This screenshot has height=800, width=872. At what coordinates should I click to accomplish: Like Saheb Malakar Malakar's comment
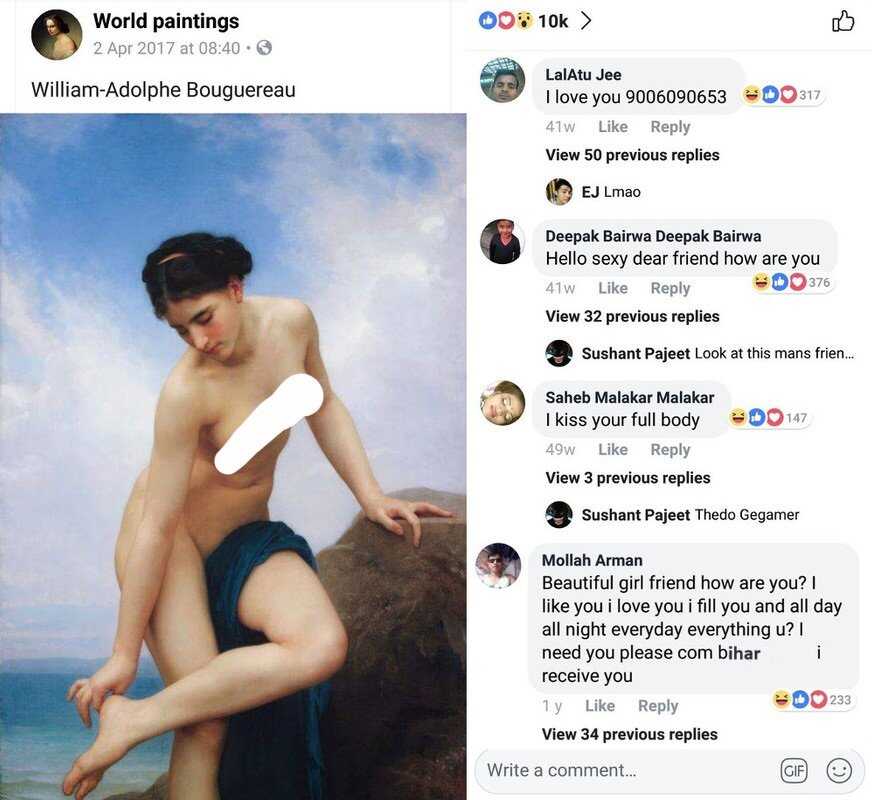613,449
